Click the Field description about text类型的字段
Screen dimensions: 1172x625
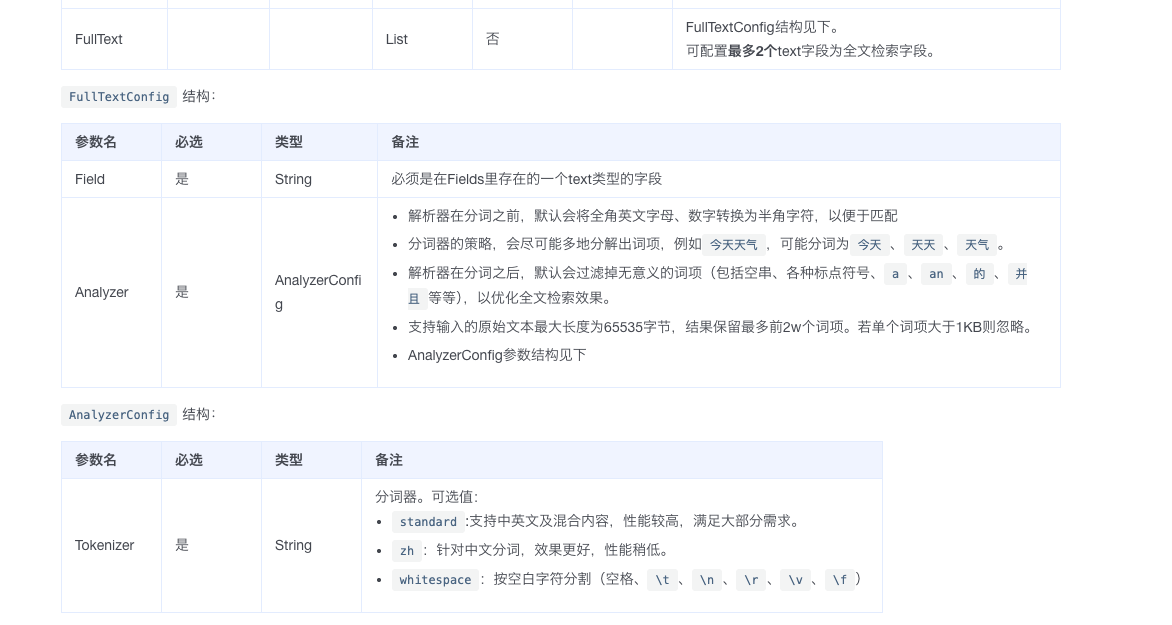[527, 179]
